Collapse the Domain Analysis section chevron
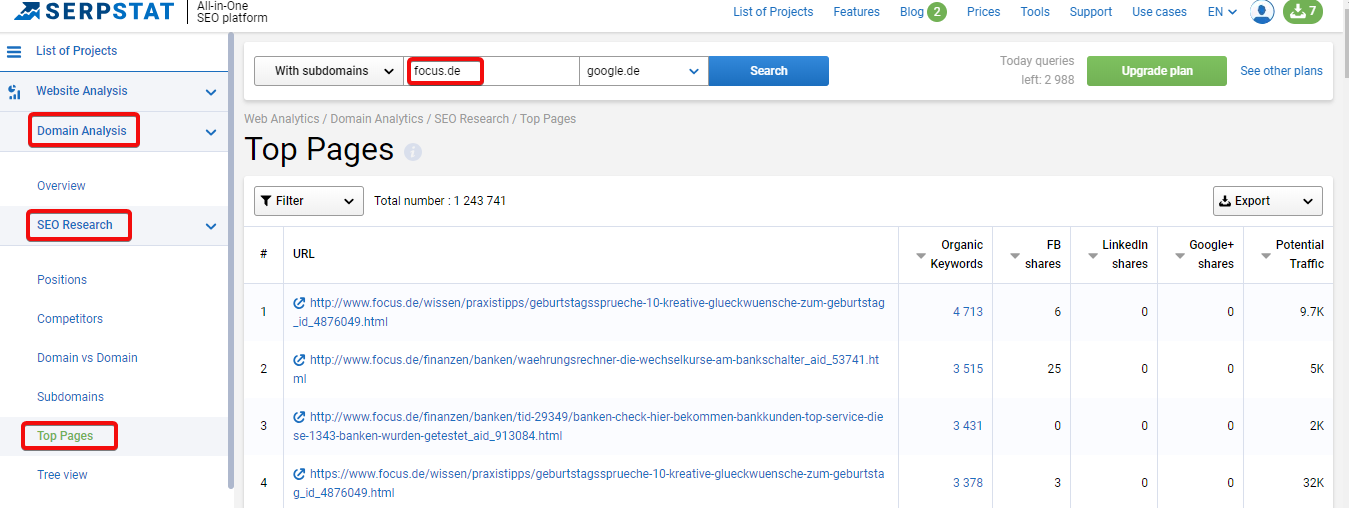 click(211, 132)
